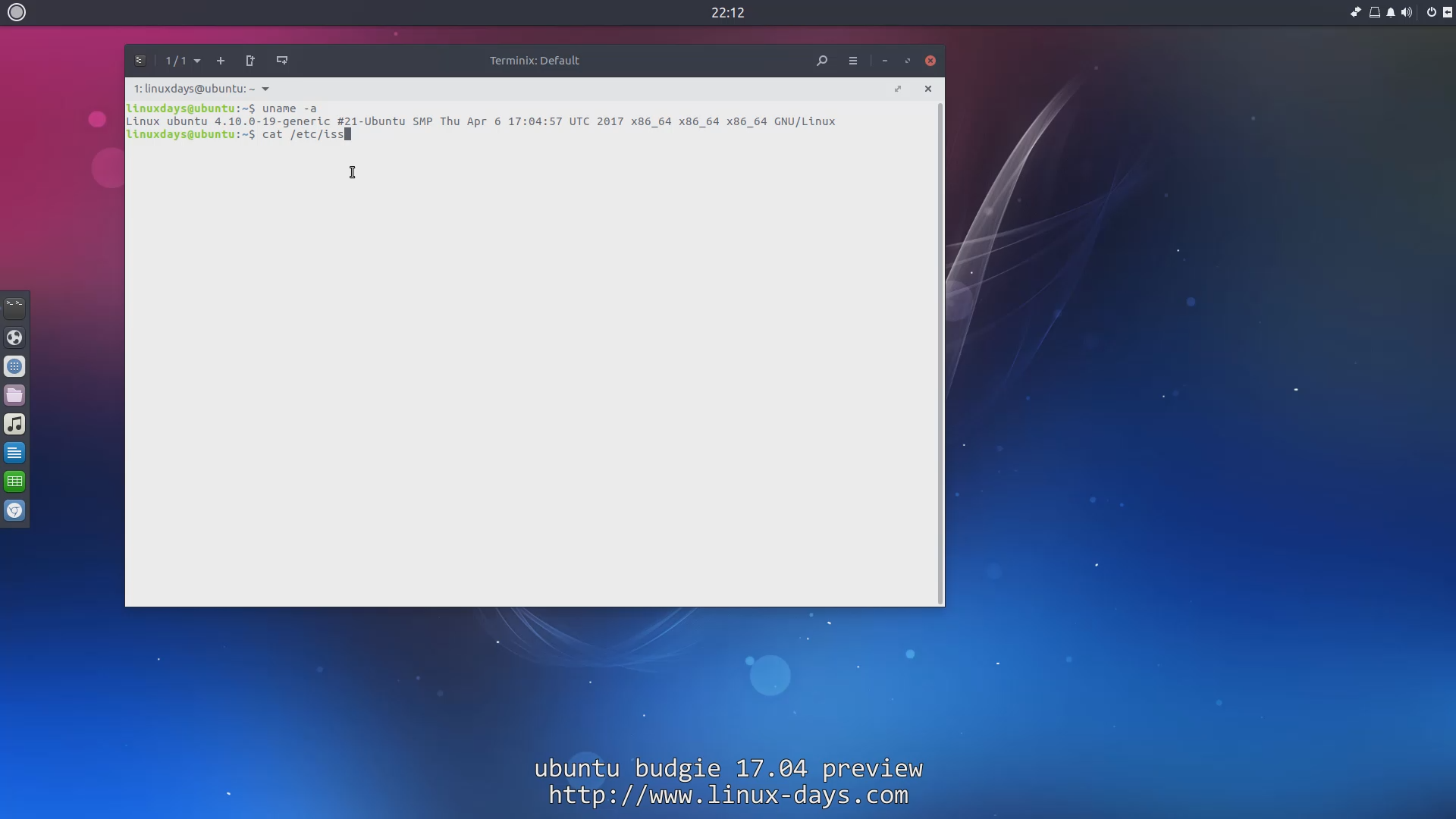Toggle the Terminix session sidebar icon

click(x=140, y=61)
